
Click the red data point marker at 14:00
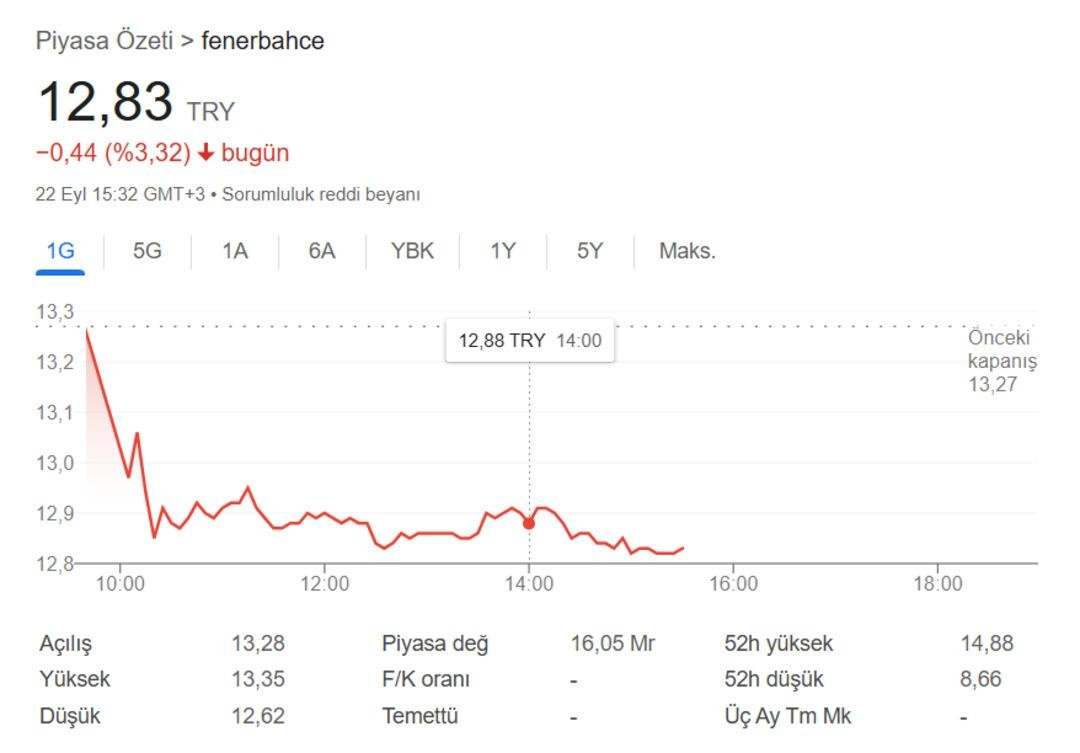(x=529, y=524)
